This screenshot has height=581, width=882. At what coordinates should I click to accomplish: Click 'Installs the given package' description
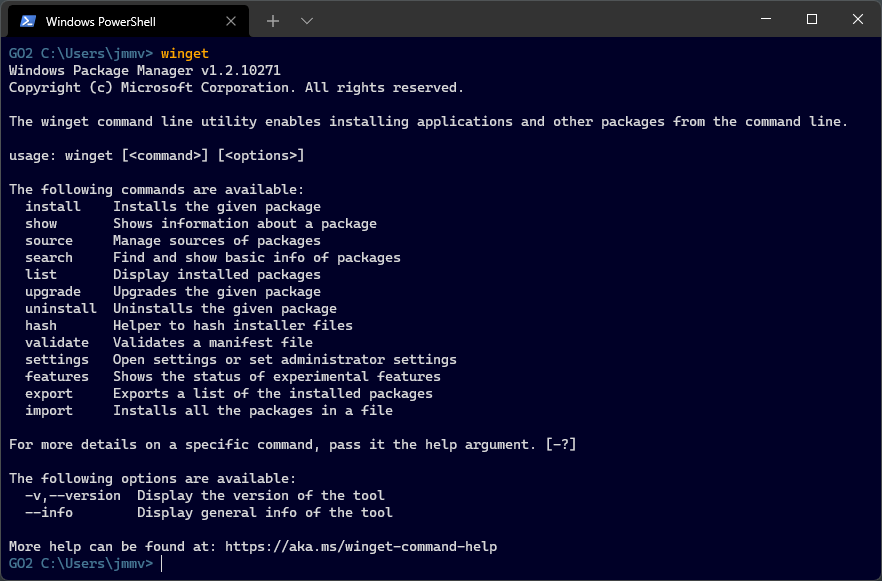click(217, 206)
